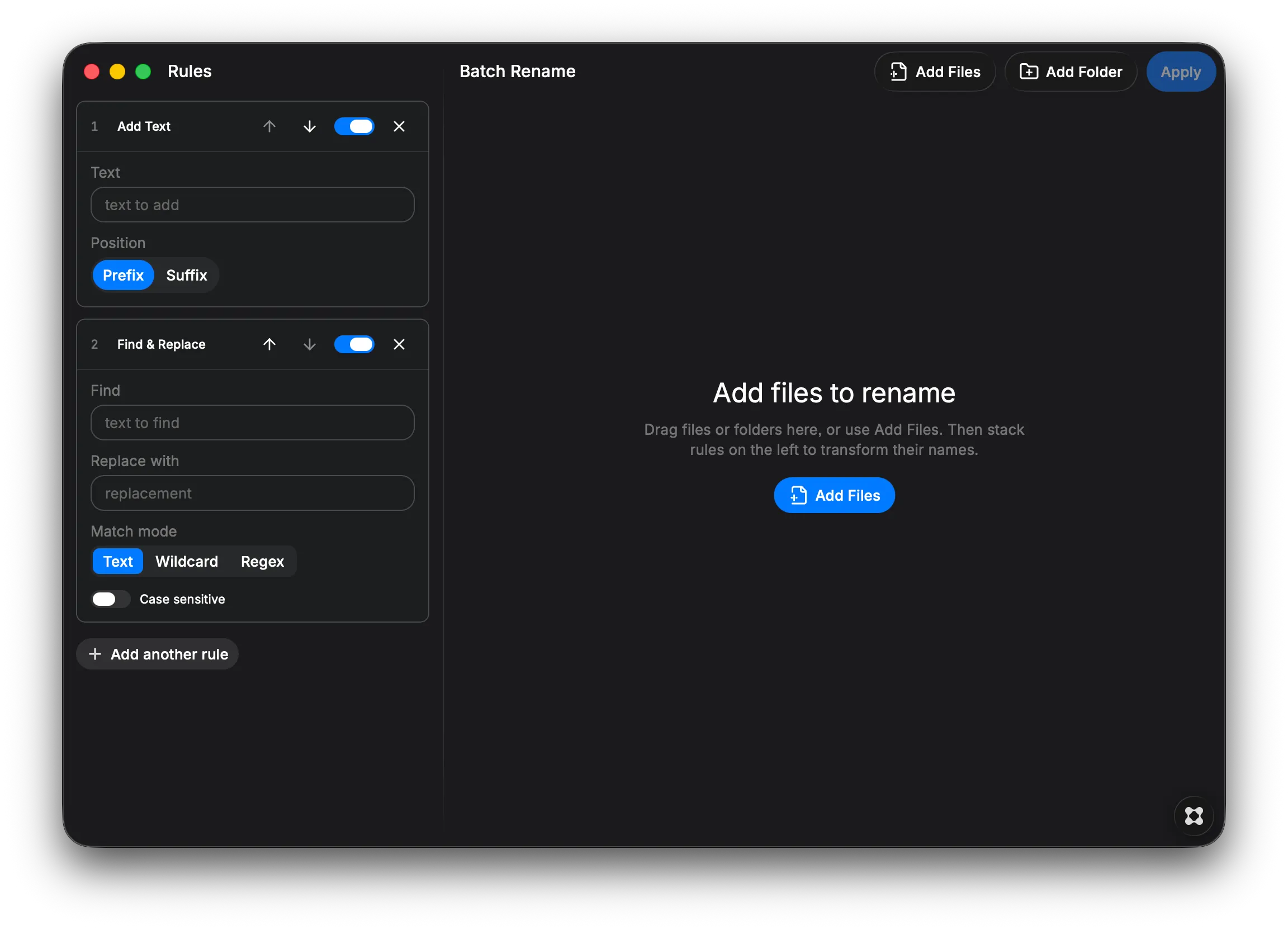Disable the Find & Replace rule toggle

pyautogui.click(x=354, y=344)
